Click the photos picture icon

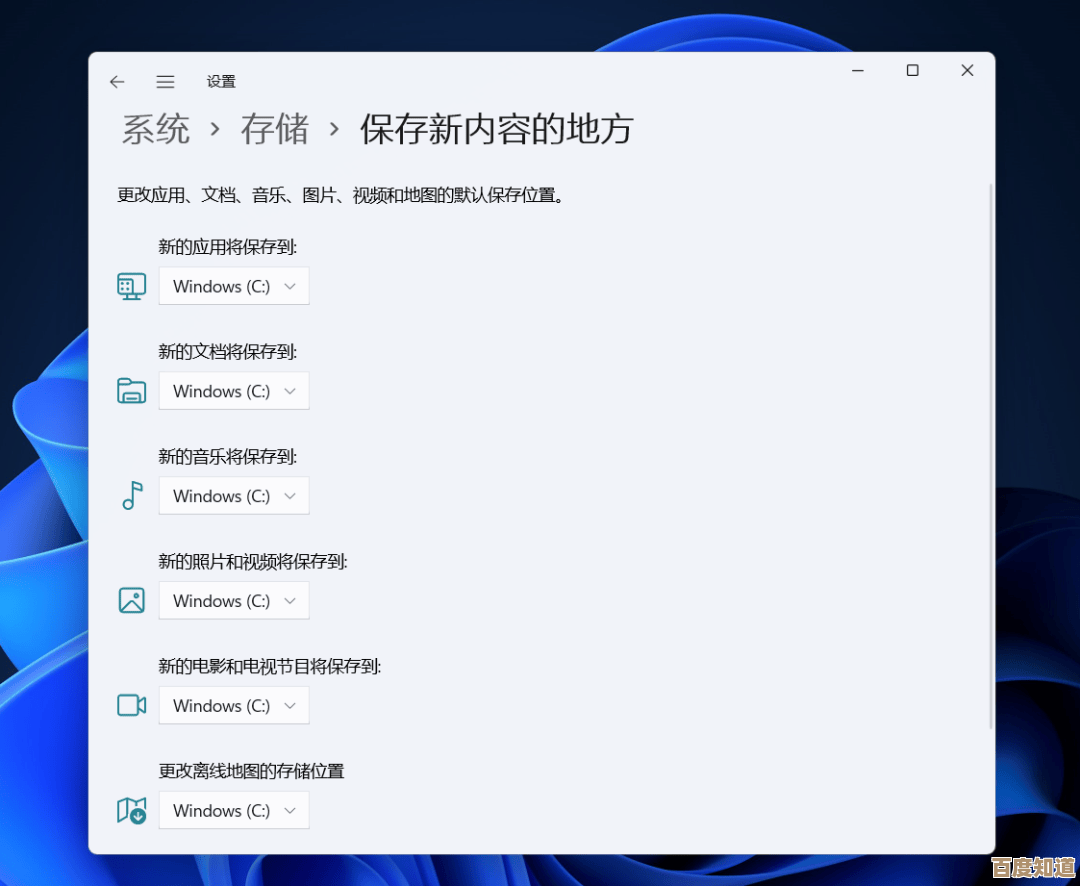[x=131, y=600]
